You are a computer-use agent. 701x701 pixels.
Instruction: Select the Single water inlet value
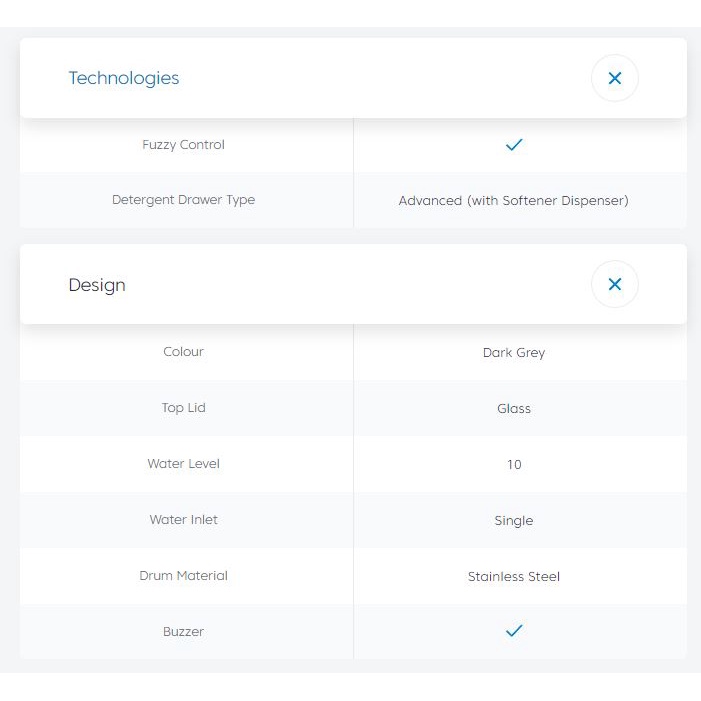pyautogui.click(x=513, y=521)
